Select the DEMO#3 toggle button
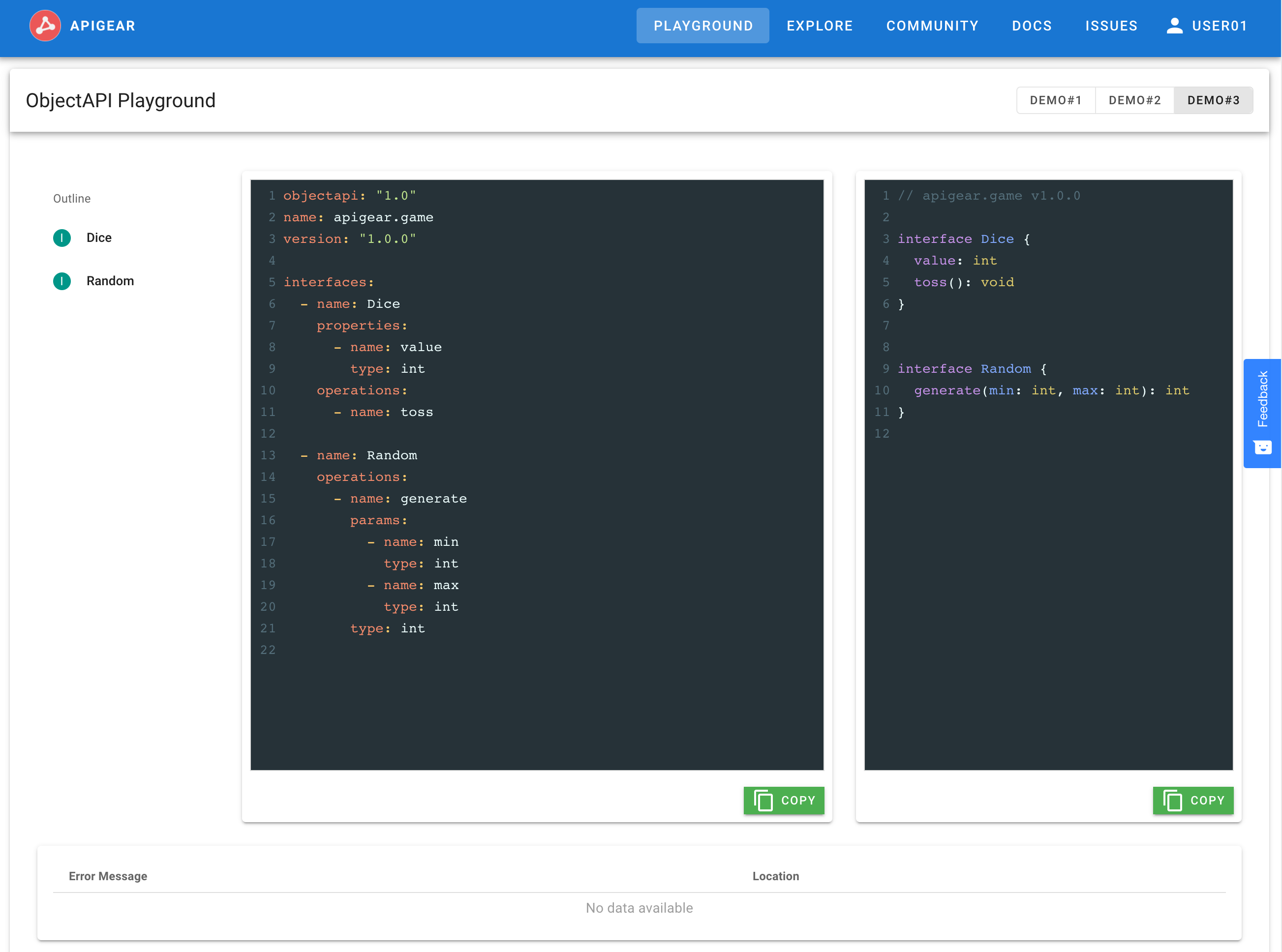 (1214, 100)
